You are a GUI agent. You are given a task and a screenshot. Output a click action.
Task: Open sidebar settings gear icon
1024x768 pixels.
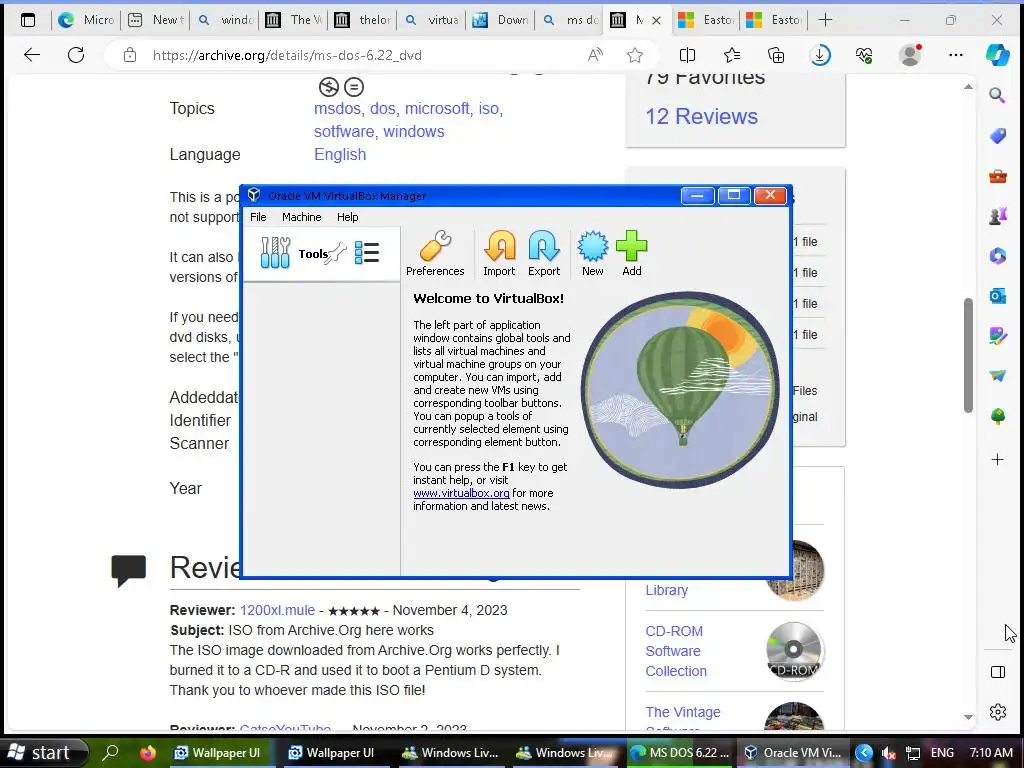(997, 712)
